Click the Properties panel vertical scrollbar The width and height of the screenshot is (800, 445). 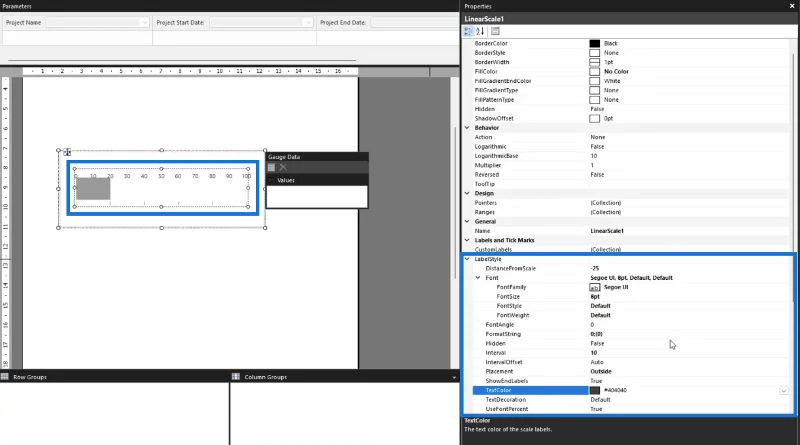[x=794, y=179]
